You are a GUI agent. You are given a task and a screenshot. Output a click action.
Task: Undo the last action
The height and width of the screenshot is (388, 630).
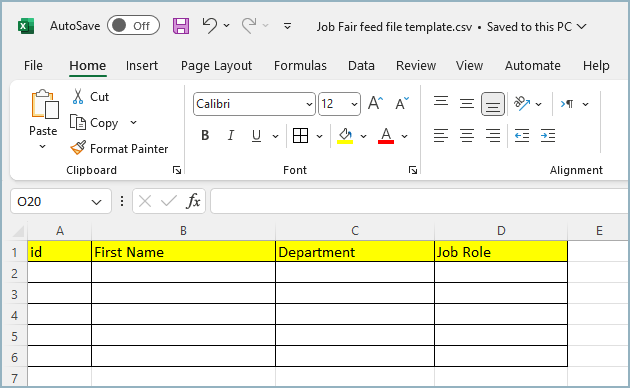point(209,26)
